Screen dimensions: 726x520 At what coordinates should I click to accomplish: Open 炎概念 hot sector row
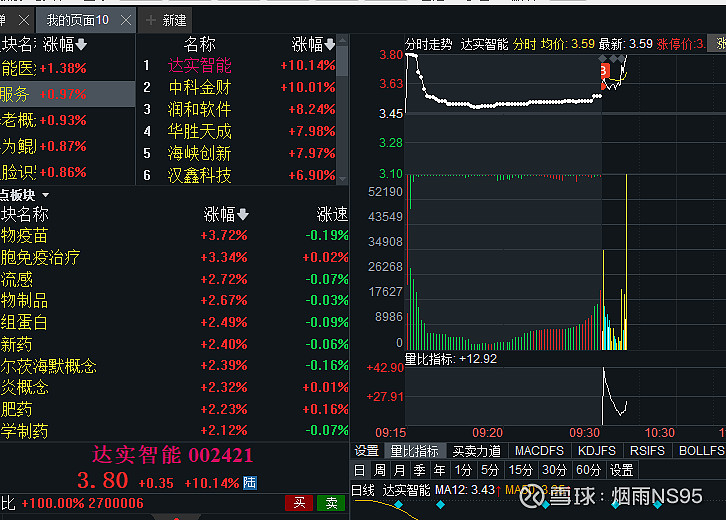pos(174,387)
